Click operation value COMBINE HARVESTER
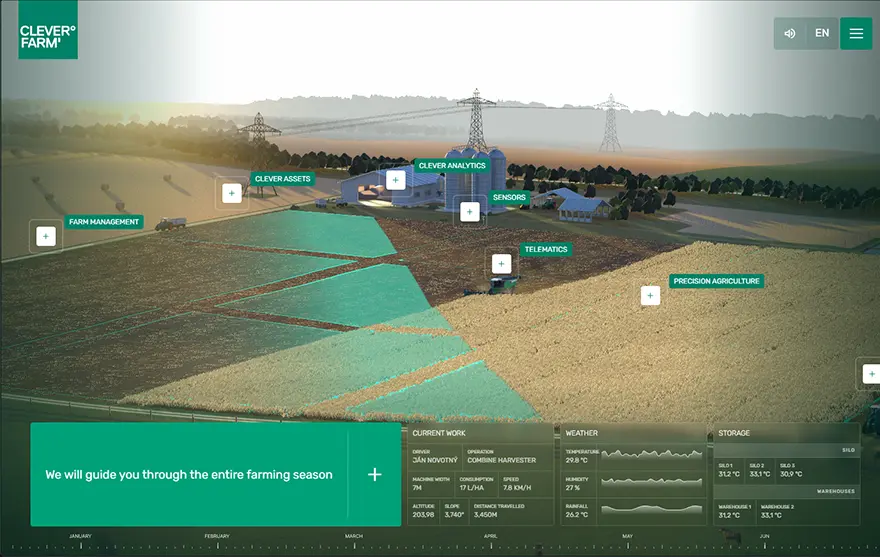Screen dimensions: 880x557 coord(501,460)
